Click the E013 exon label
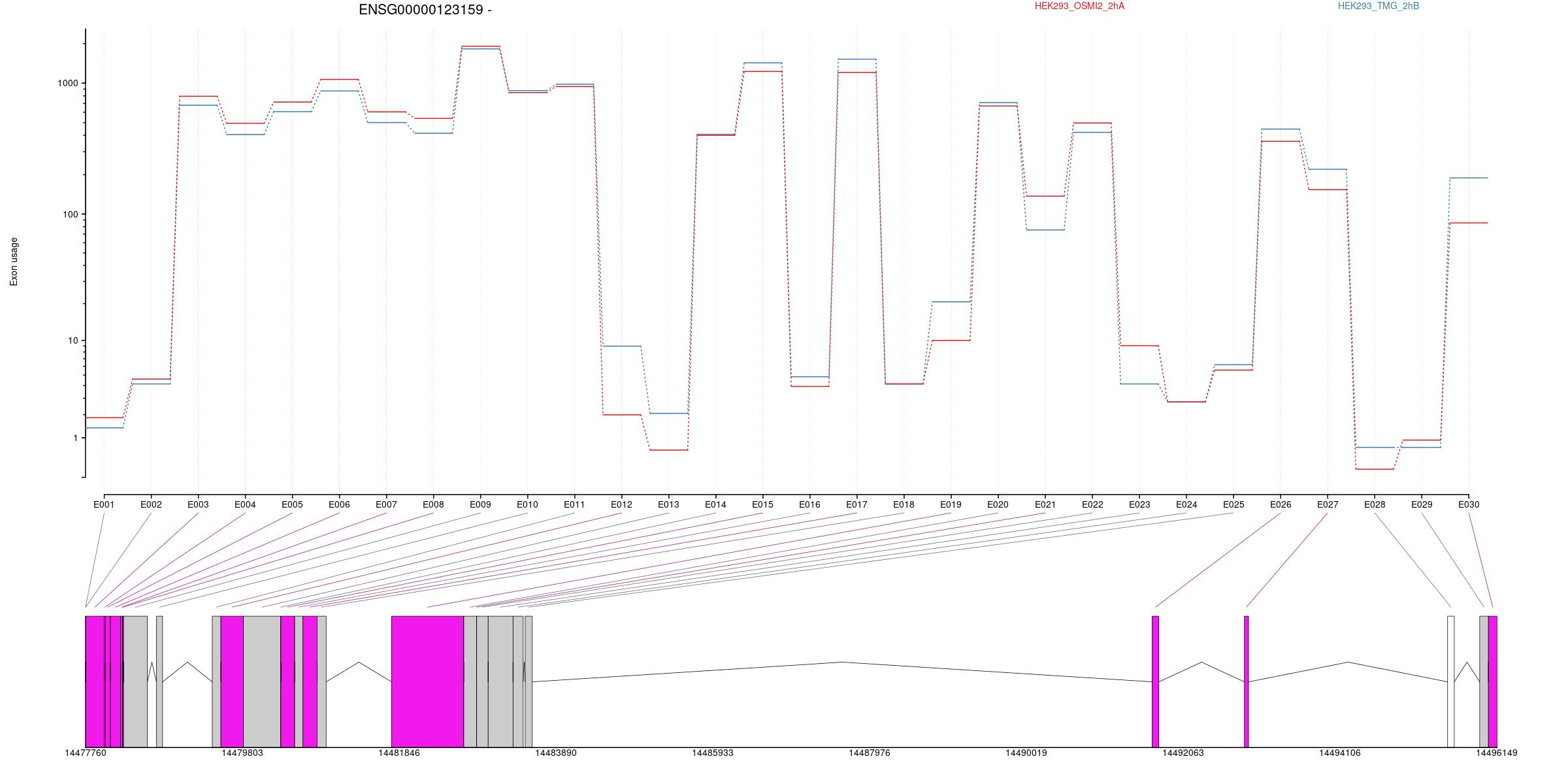1568x784 pixels. pos(668,504)
